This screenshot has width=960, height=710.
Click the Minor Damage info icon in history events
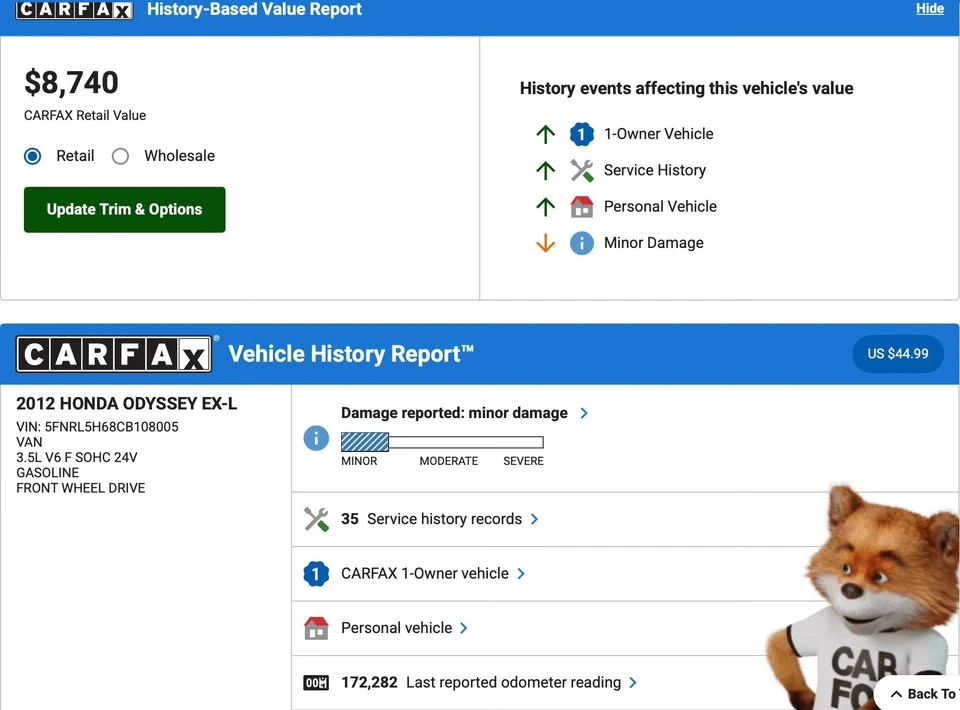click(582, 243)
